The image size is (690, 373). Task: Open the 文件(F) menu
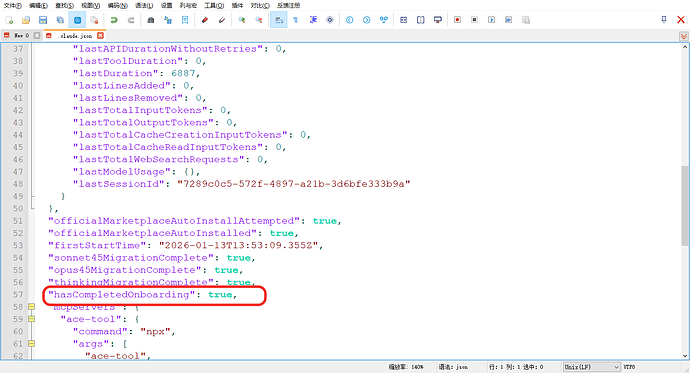pyautogui.click(x=12, y=5)
